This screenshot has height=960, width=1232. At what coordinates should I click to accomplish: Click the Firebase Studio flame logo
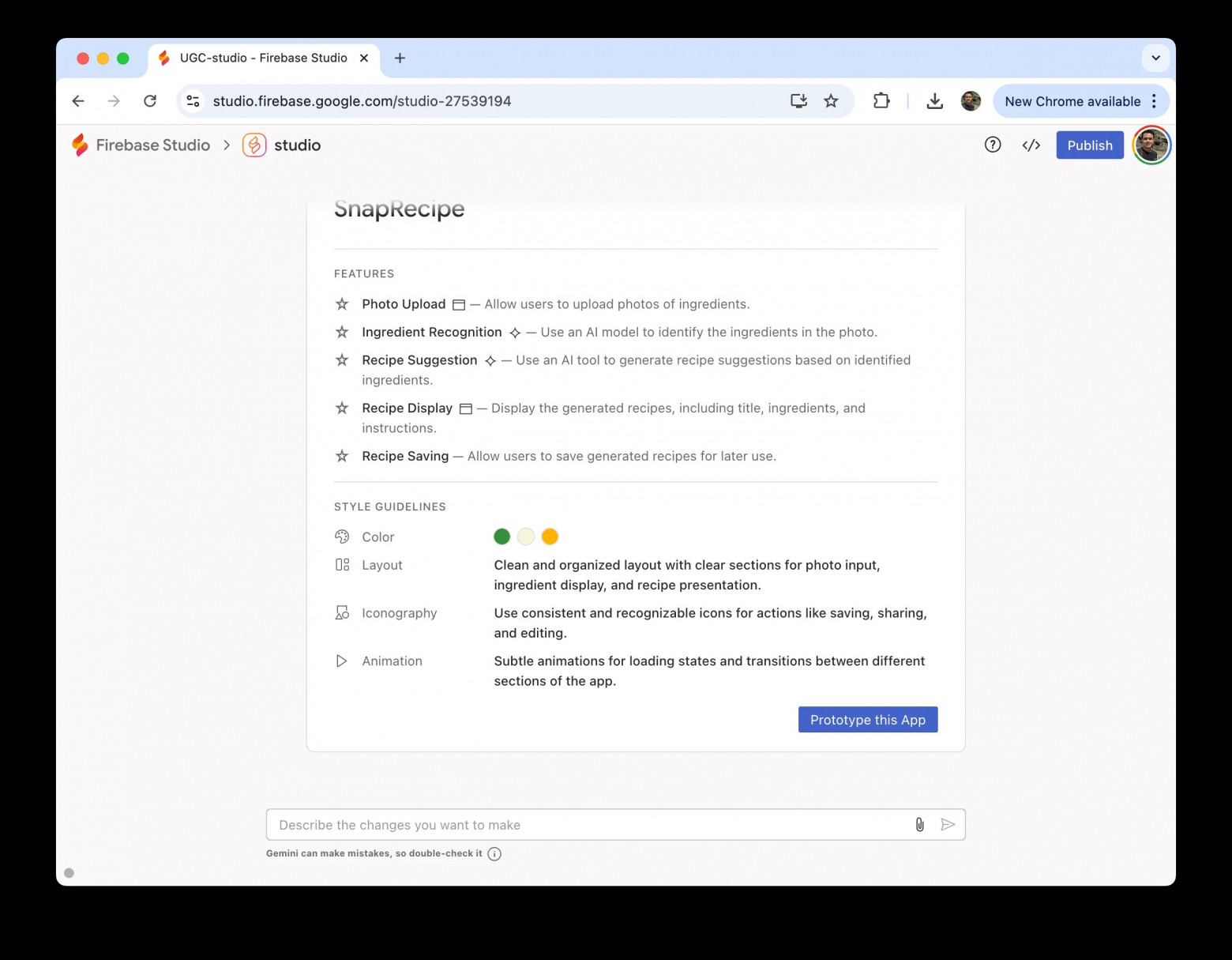click(80, 145)
